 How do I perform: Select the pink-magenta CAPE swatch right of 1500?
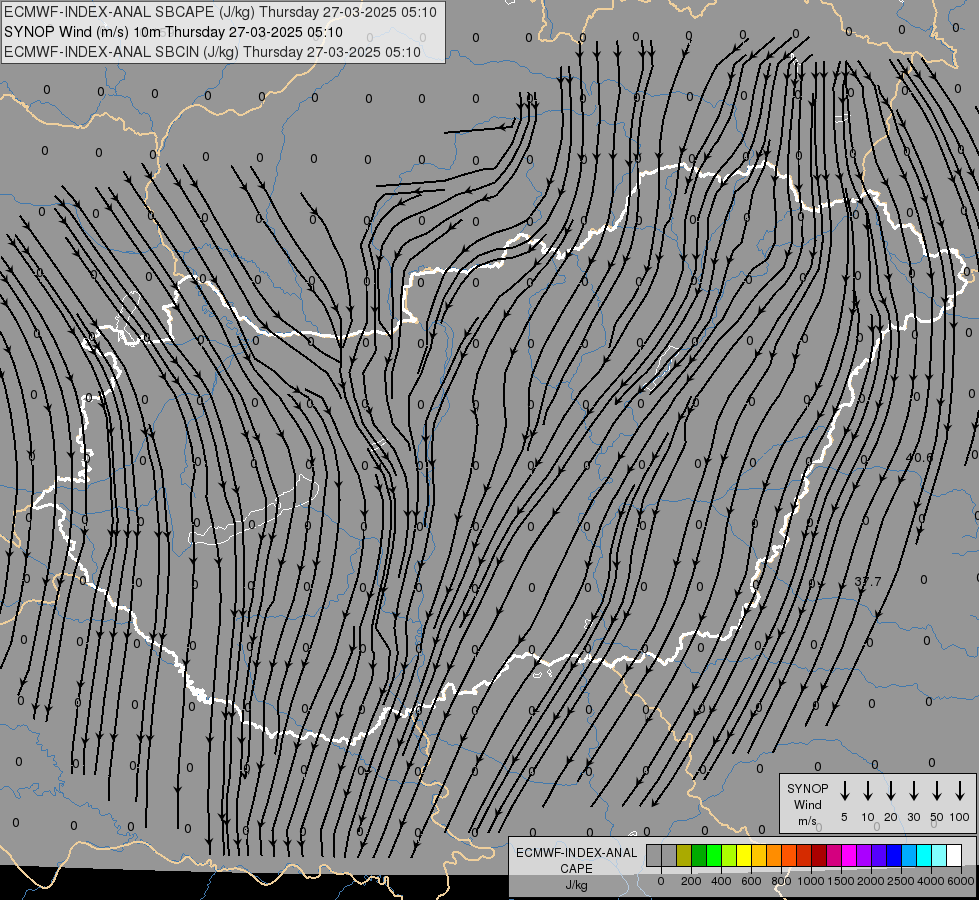(x=834, y=855)
